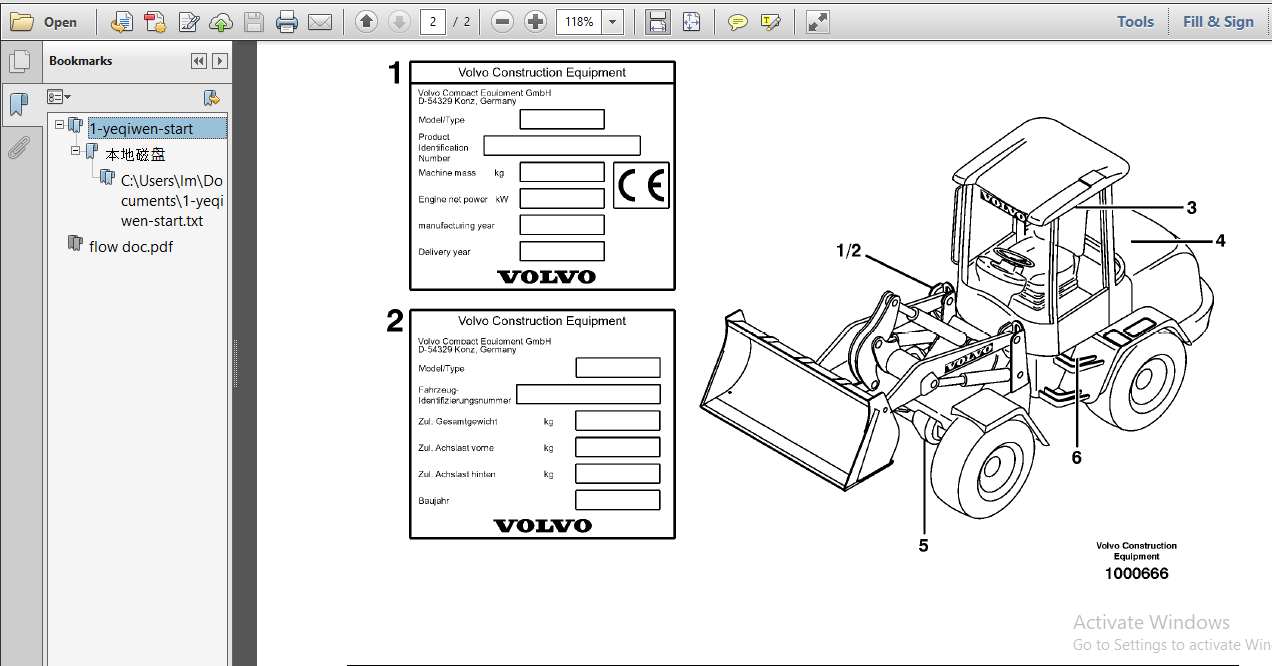Open the Fill & Sign pane
This screenshot has height=666, width=1272.
[1218, 22]
